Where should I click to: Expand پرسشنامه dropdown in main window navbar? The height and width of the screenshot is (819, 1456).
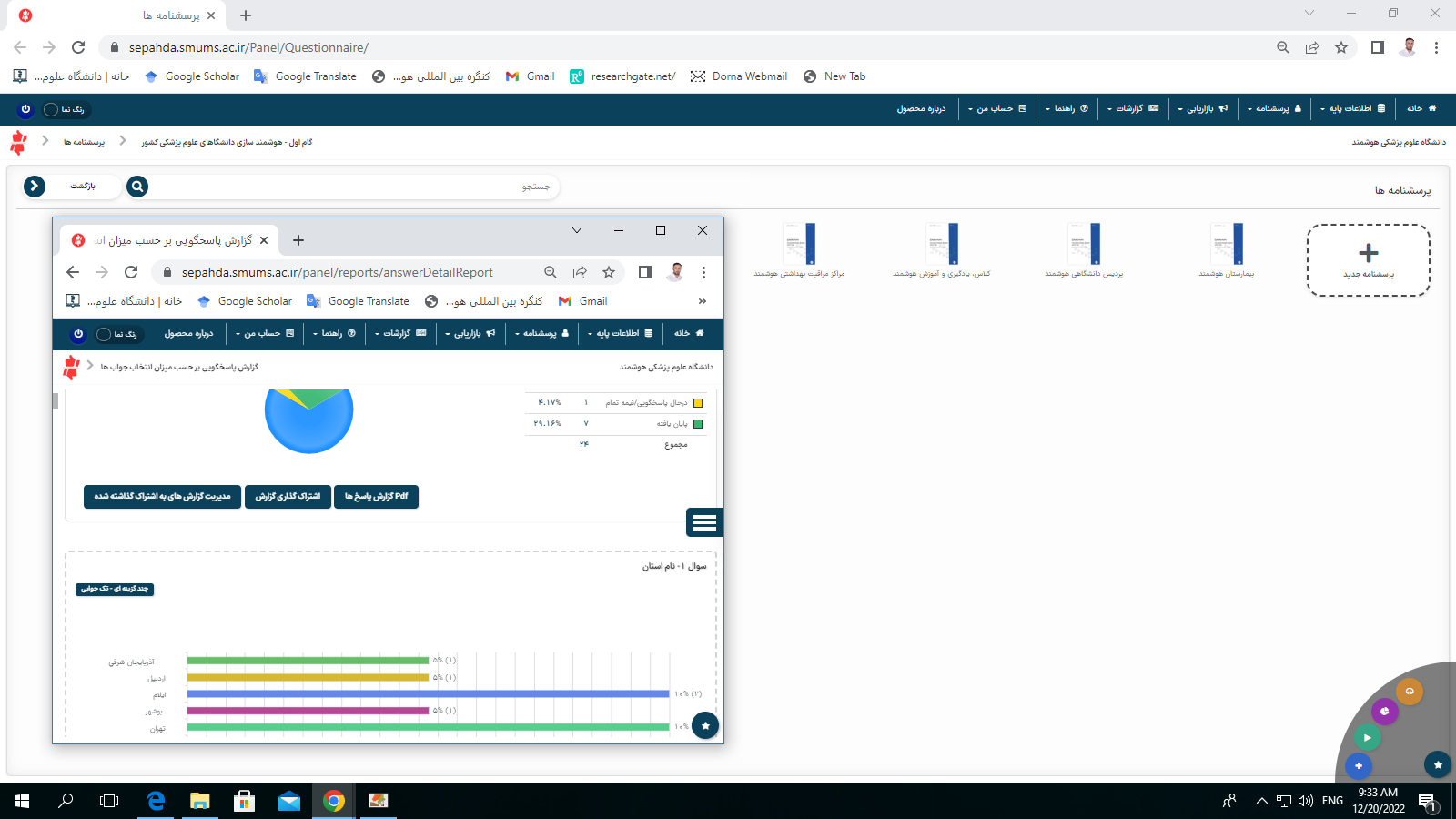point(1274,108)
